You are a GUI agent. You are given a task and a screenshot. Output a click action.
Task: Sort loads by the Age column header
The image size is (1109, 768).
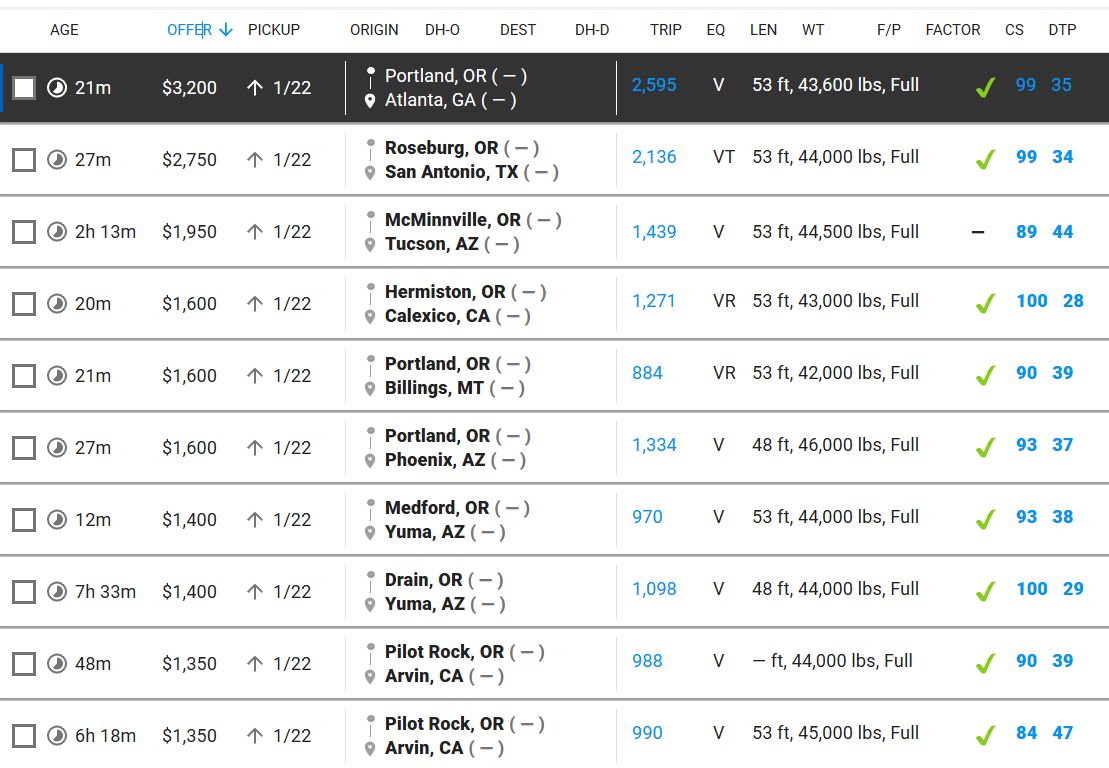(x=64, y=30)
